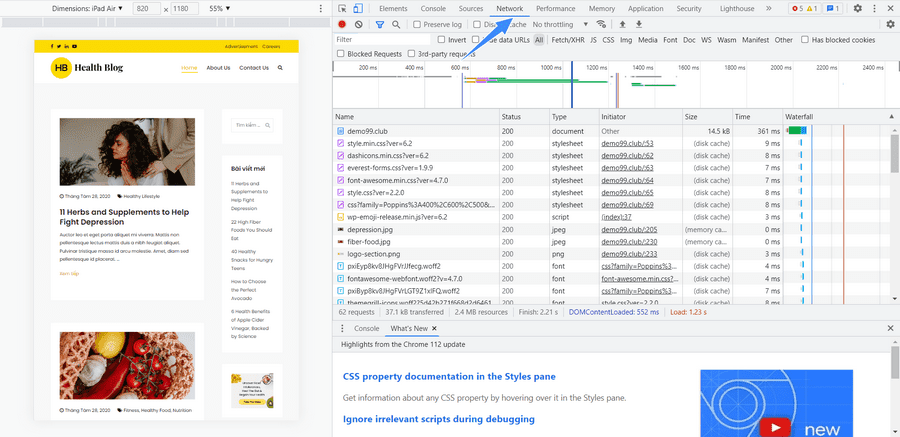Open network search via magnifier icon
900x437 pixels.
pyautogui.click(x=396, y=25)
